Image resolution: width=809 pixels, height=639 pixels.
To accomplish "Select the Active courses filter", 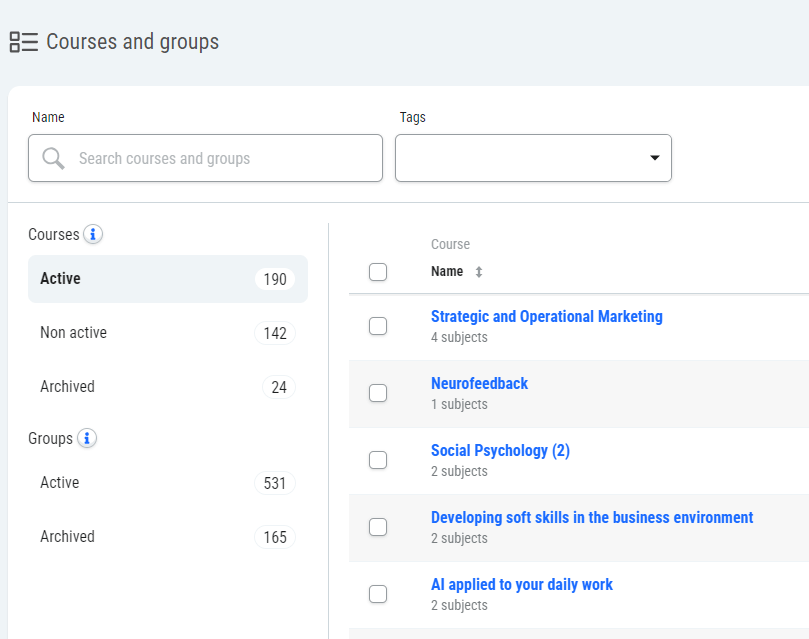I will tap(167, 279).
